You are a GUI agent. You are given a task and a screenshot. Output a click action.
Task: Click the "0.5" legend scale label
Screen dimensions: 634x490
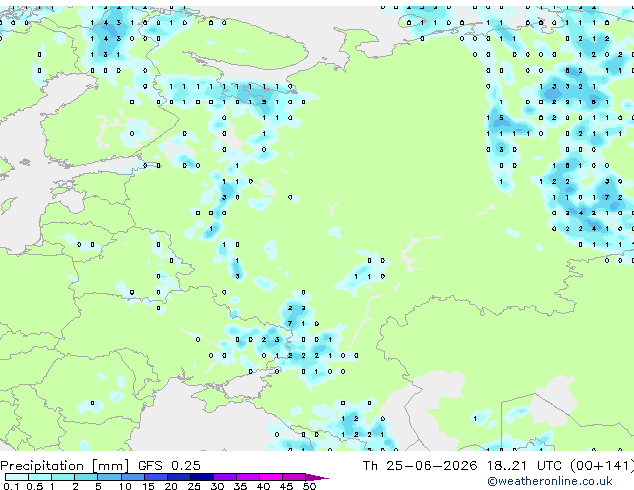(34, 486)
